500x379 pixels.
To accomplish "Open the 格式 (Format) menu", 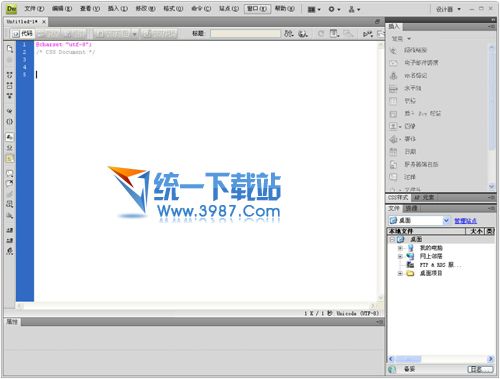I will point(173,9).
